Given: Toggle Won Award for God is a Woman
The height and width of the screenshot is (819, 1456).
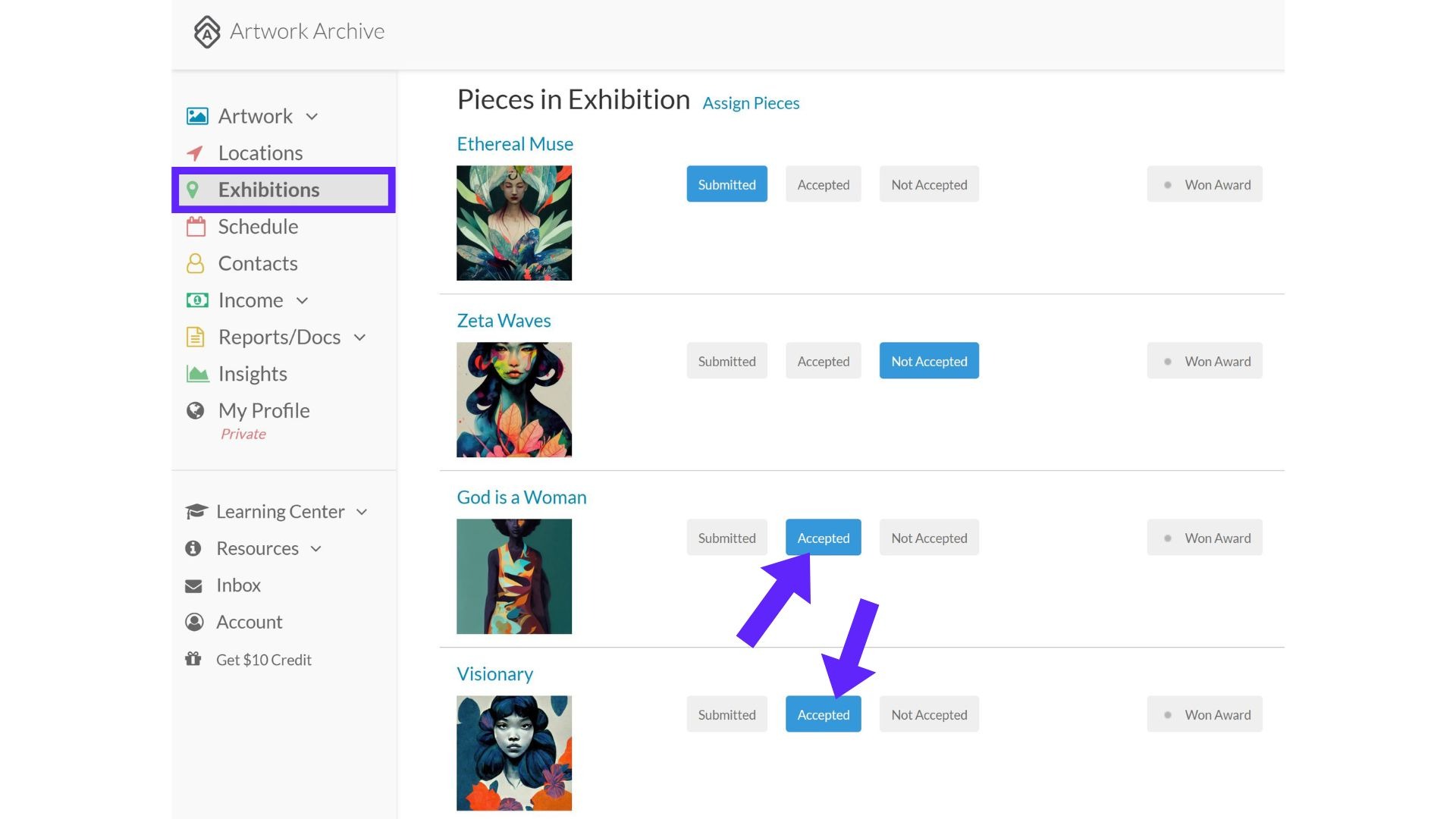Looking at the screenshot, I should coord(1204,538).
